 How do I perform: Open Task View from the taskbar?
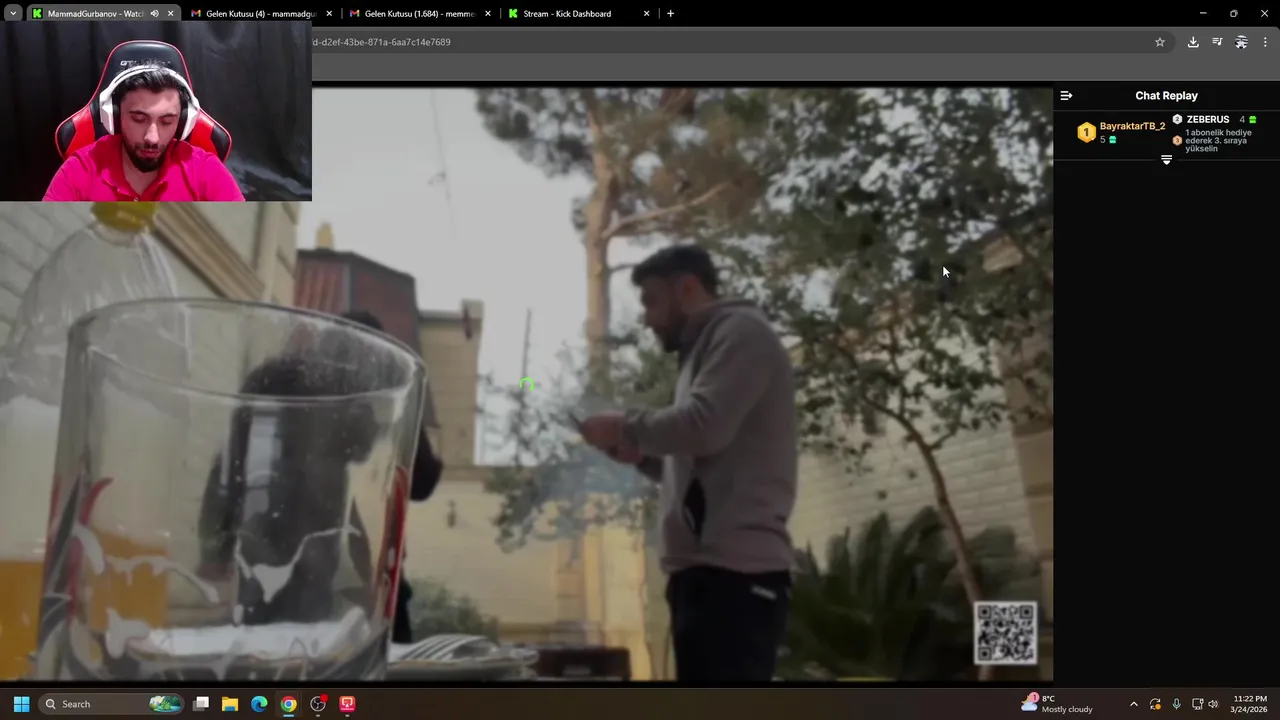point(201,704)
